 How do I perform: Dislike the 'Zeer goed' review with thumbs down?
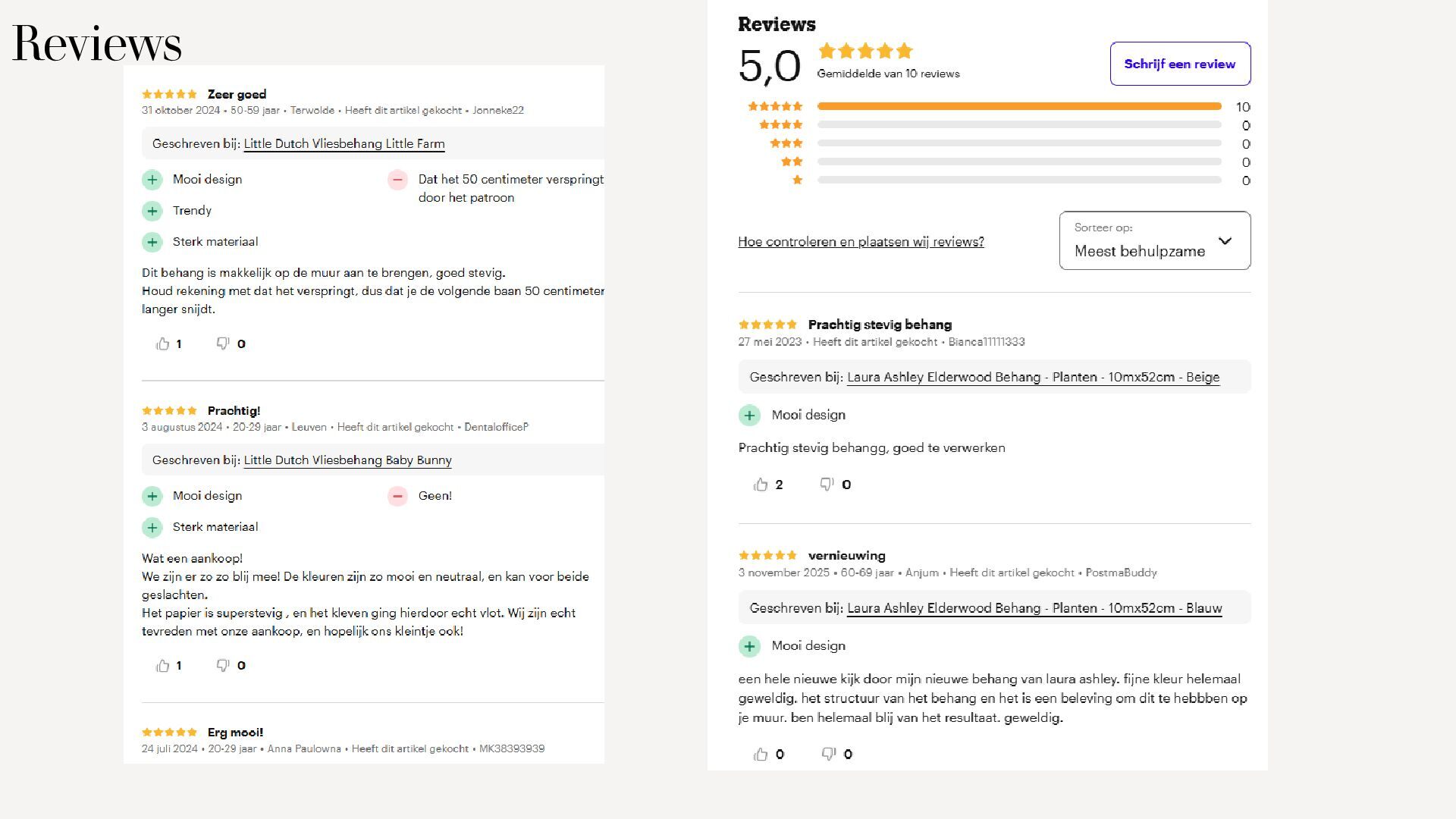pos(223,344)
